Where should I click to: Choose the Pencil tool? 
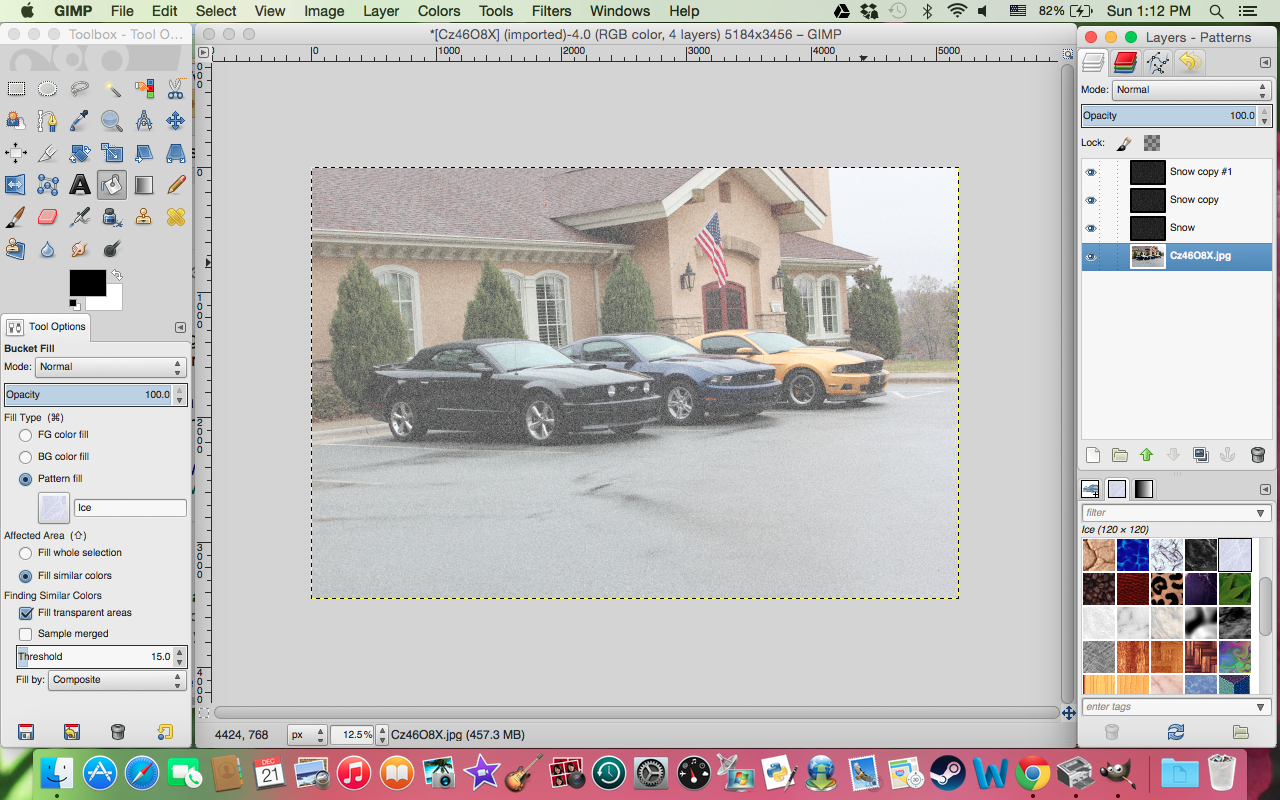(x=176, y=185)
